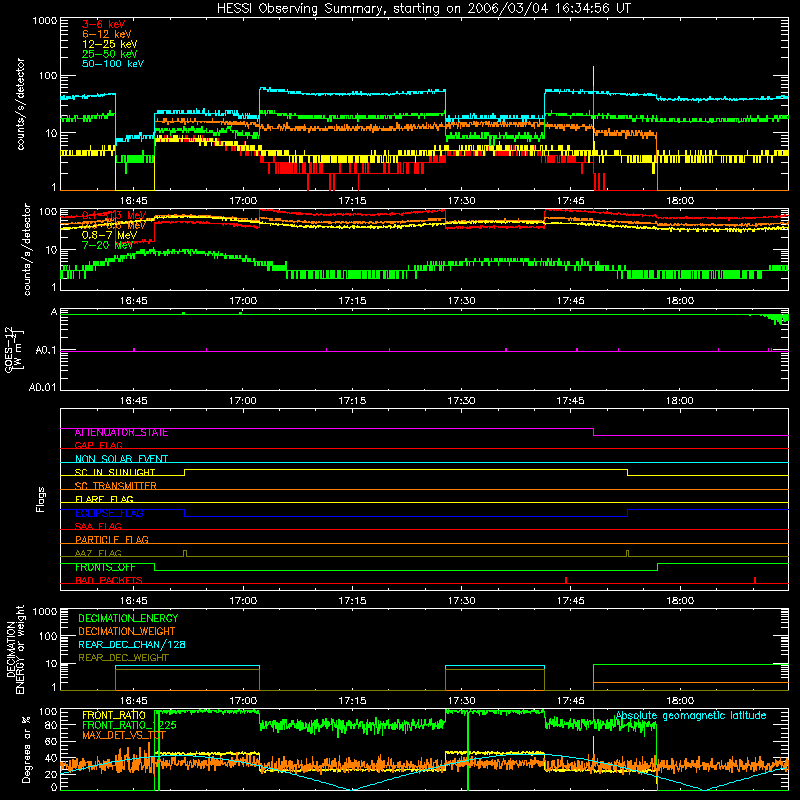
Task: Click the ECLIPSE_FLAG label
Action: click(x=109, y=513)
